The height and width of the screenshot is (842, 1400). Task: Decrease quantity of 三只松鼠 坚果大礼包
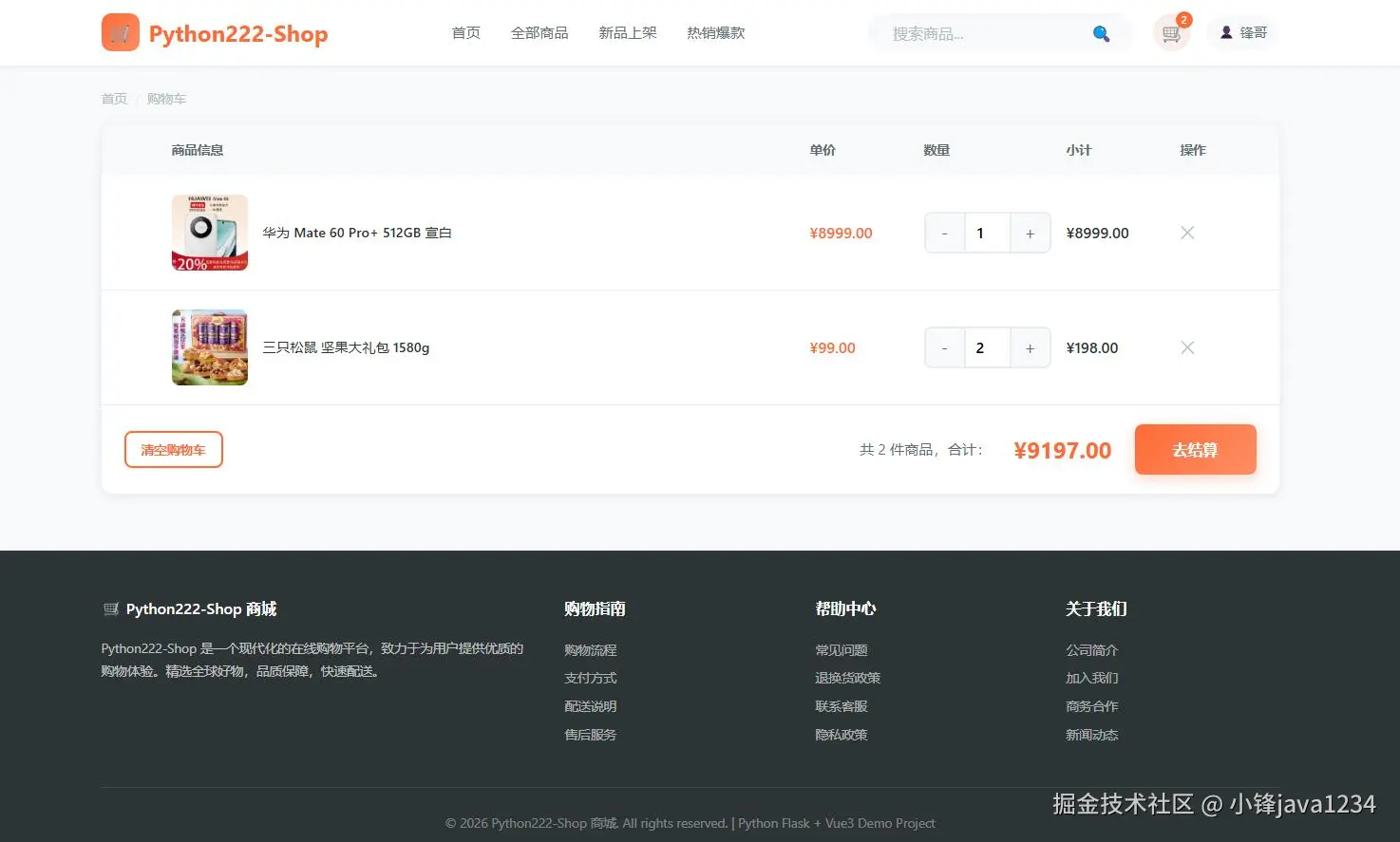pyautogui.click(x=944, y=348)
